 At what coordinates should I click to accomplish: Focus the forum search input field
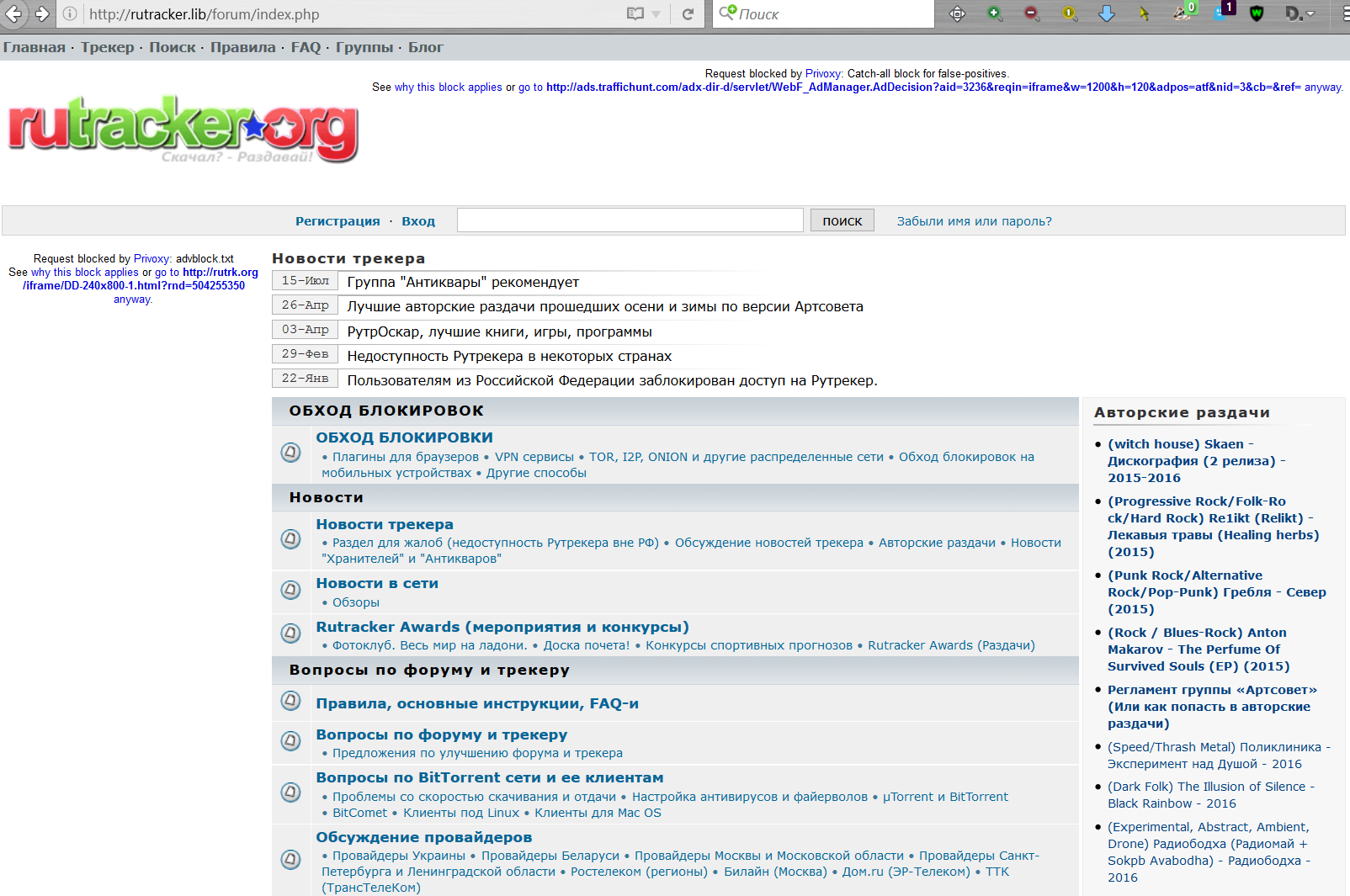[630, 220]
